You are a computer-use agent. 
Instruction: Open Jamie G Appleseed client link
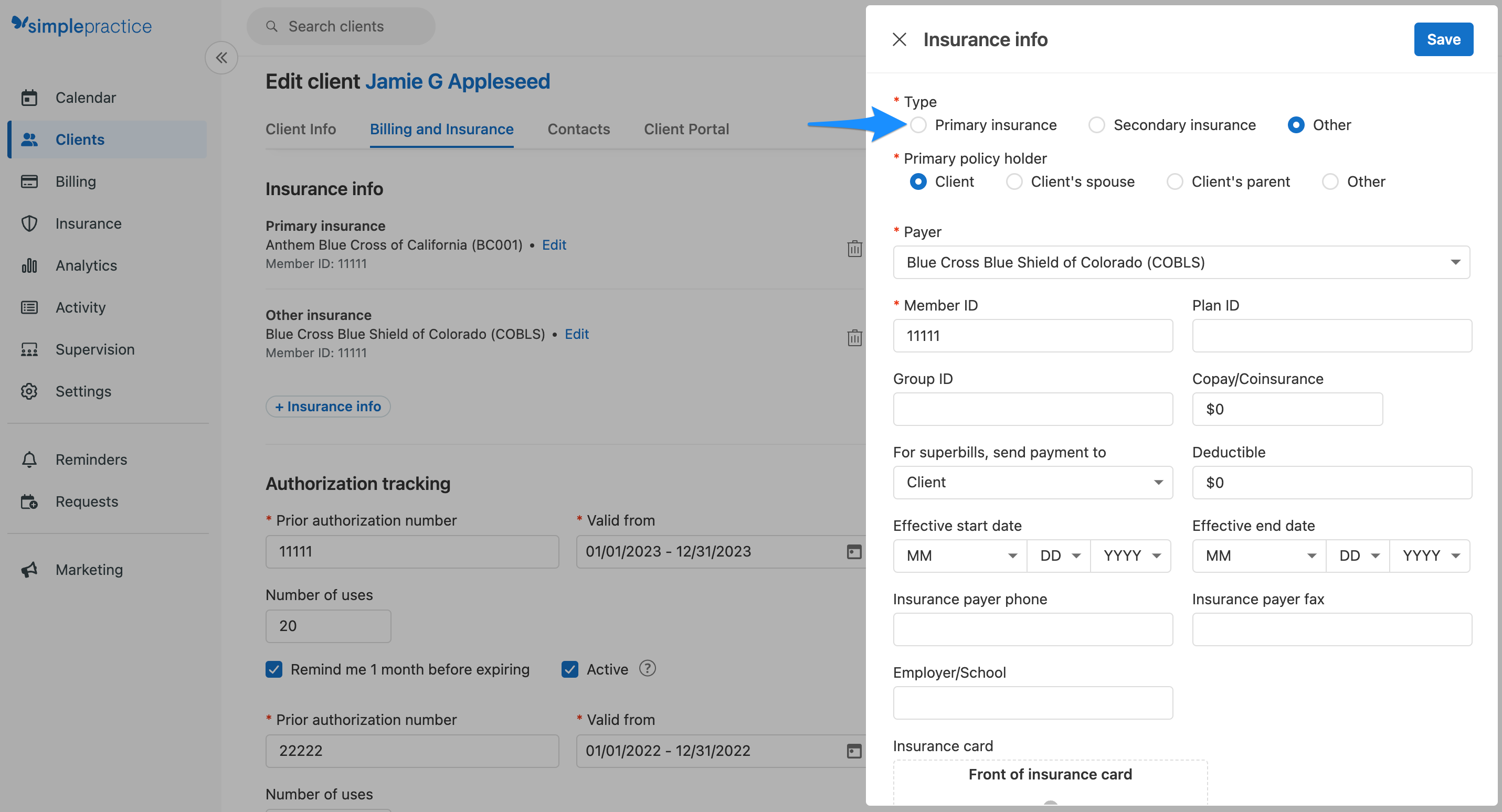click(x=457, y=81)
